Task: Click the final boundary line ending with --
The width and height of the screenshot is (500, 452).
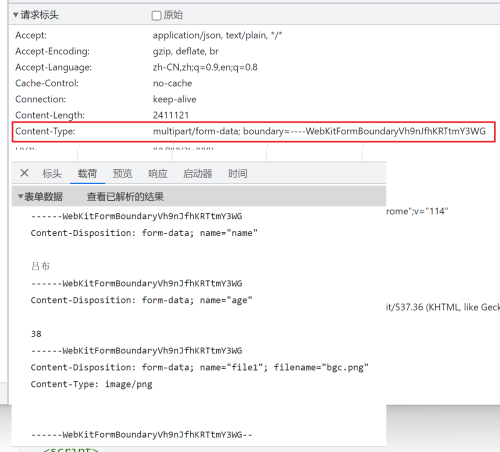Action: tap(142, 435)
